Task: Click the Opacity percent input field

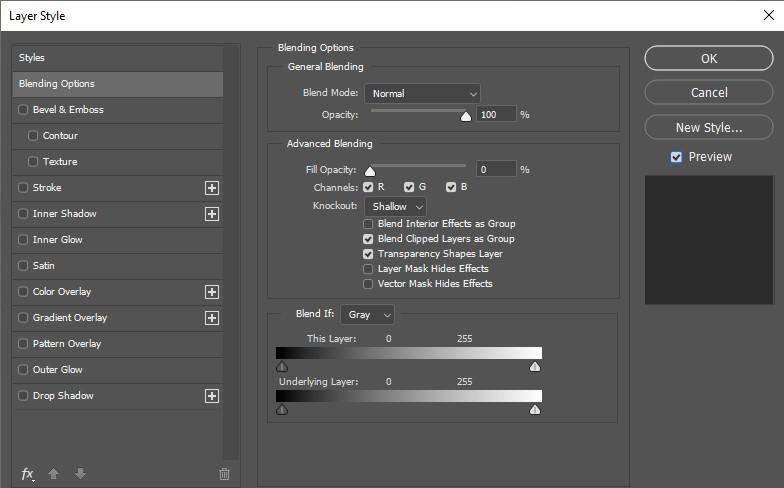Action: pos(496,114)
